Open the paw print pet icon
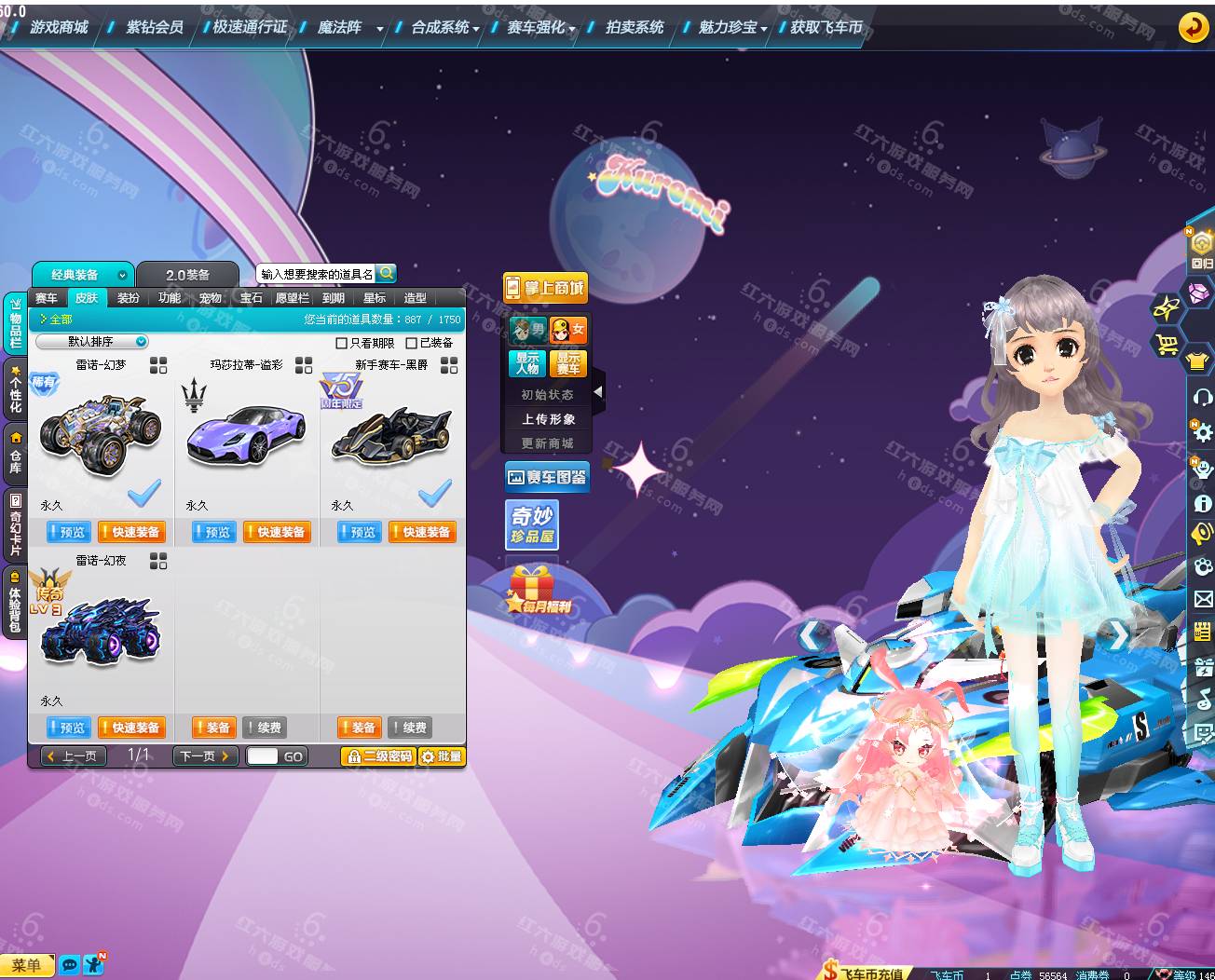This screenshot has width=1215, height=980. tap(1203, 566)
